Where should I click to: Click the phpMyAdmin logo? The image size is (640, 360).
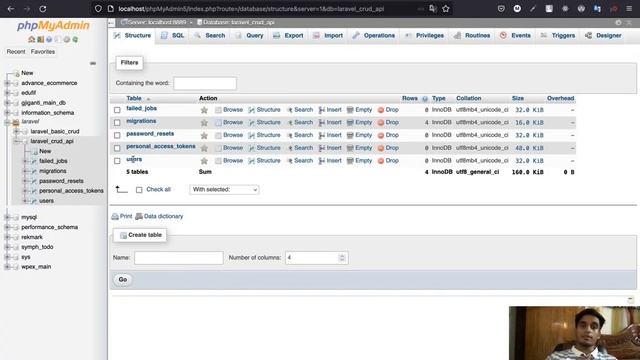(x=53, y=25)
